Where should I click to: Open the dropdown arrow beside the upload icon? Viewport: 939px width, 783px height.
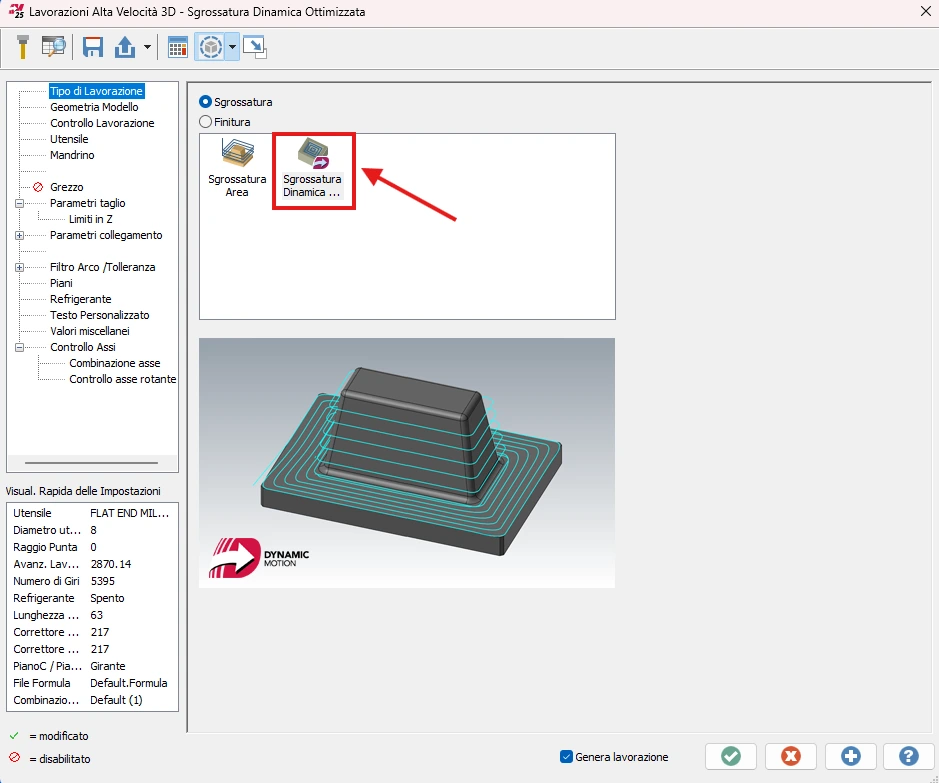(148, 47)
